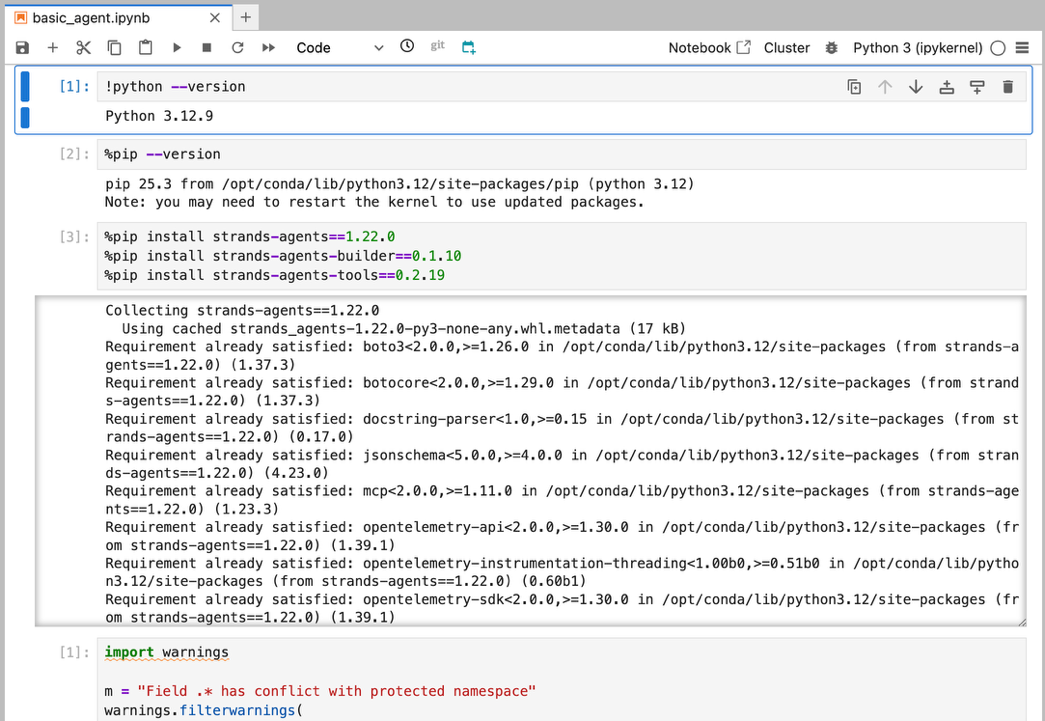
Task: Restart kernel and run all cells icon
Action: click(269, 47)
